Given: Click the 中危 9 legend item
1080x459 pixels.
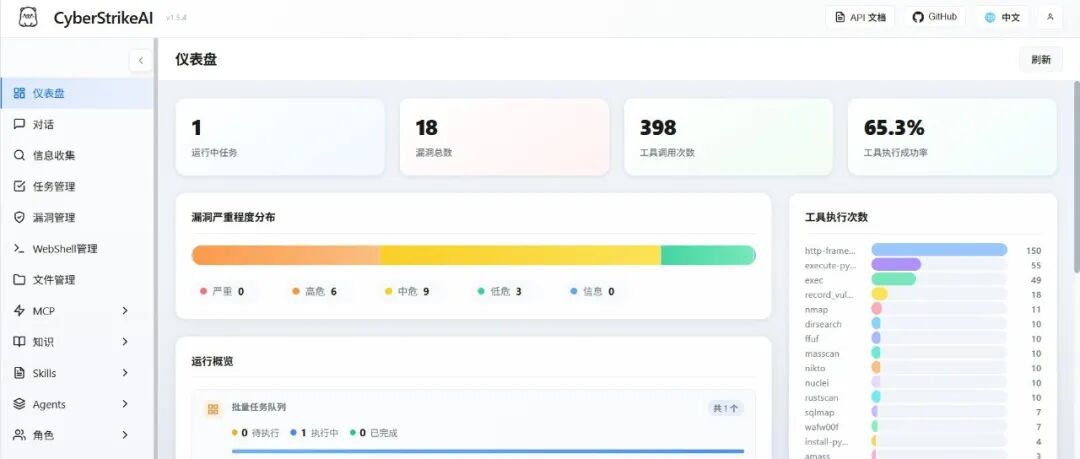Looking at the screenshot, I should 406,292.
